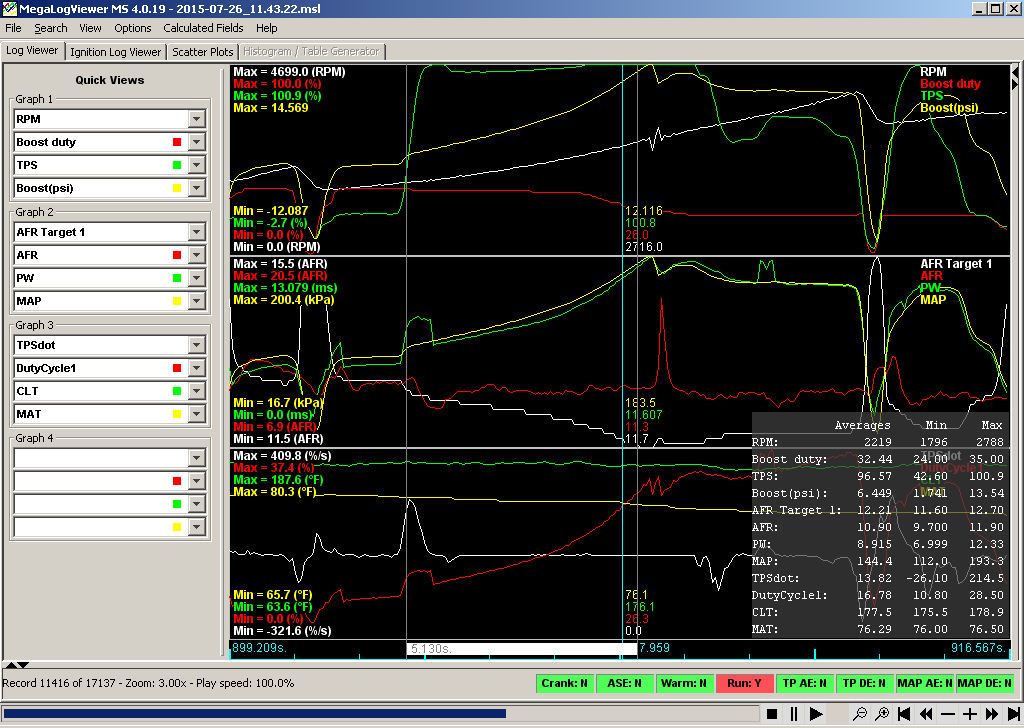The image size is (1024, 728).
Task: Open the TPSdot dropdown in Graph 3
Action: point(196,345)
